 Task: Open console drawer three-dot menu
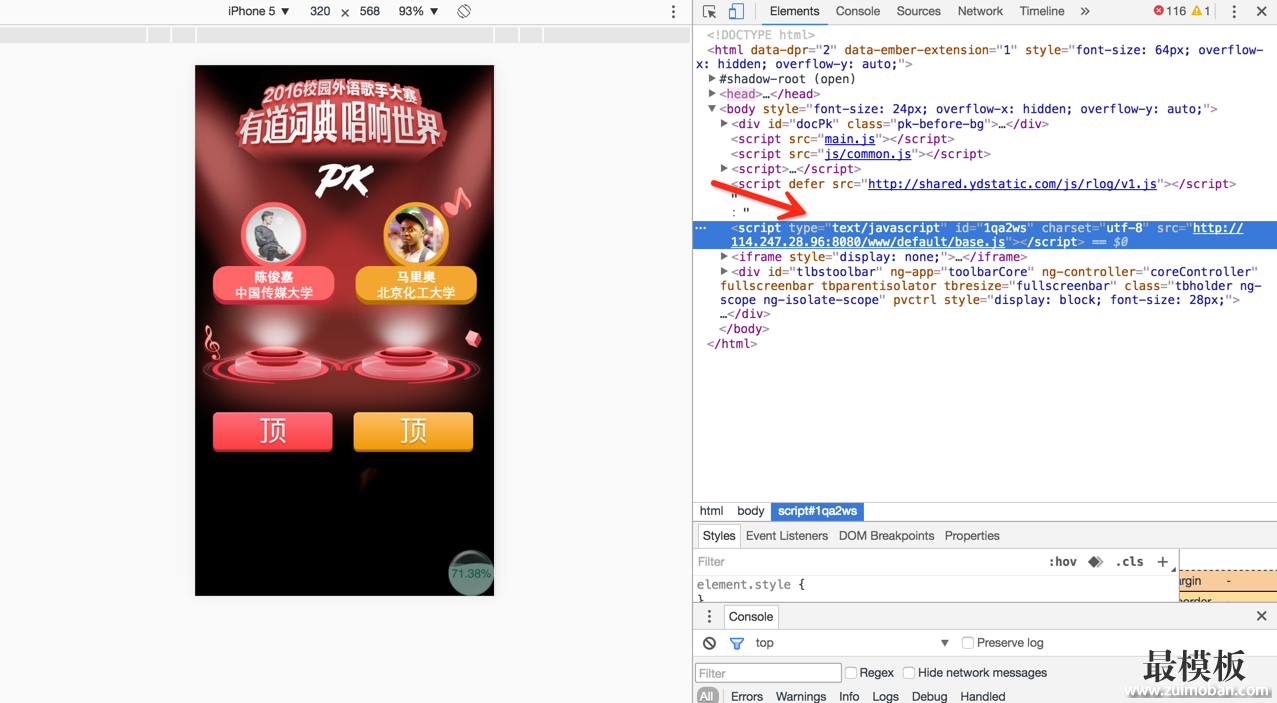click(x=709, y=616)
